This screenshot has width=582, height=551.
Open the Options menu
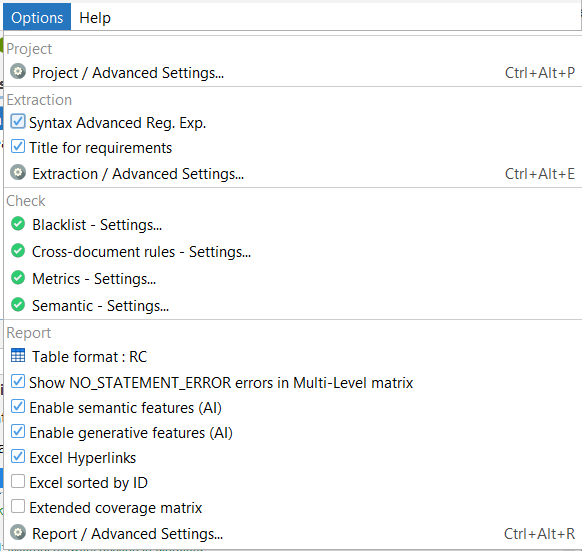37,17
